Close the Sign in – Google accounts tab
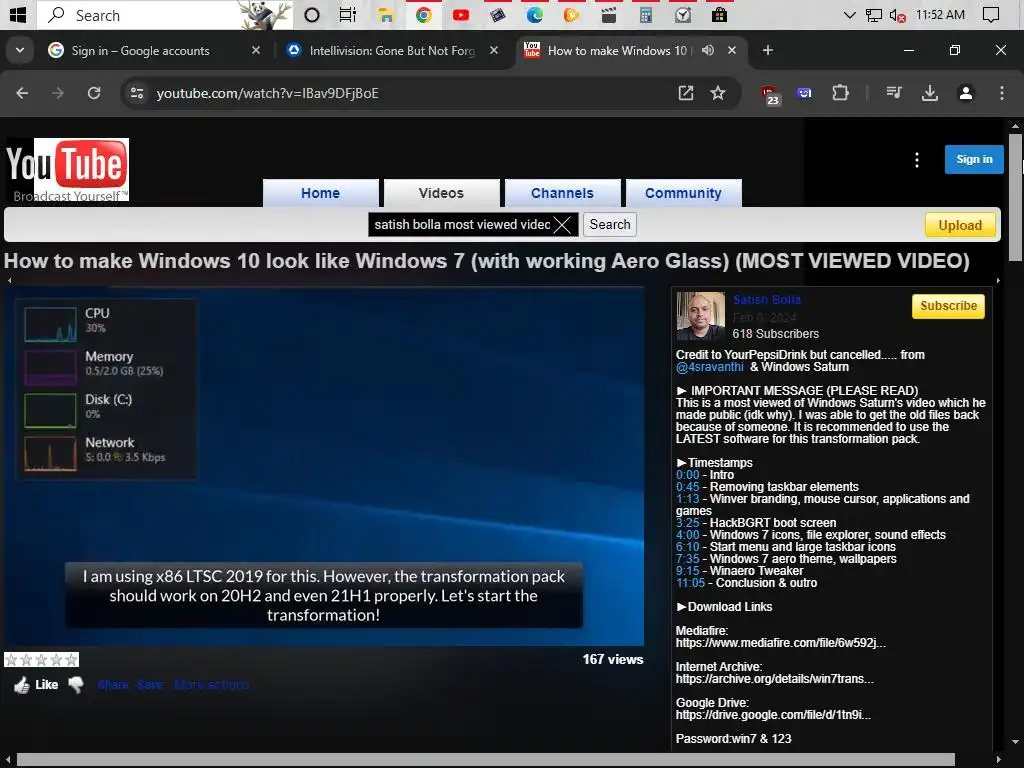 coord(256,50)
